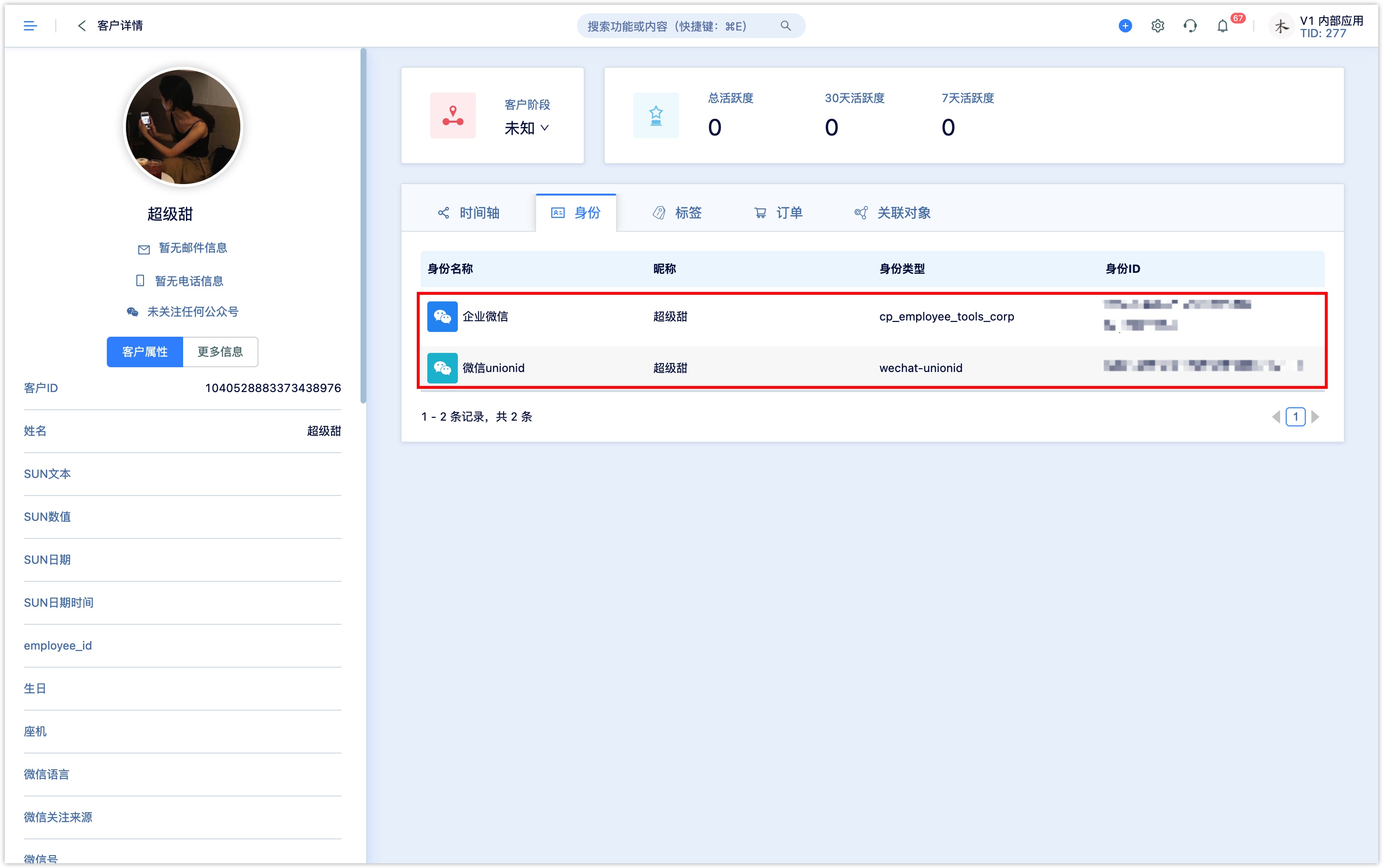Open the headset support icon
Screen dimensions: 1383x868
tap(1190, 26)
